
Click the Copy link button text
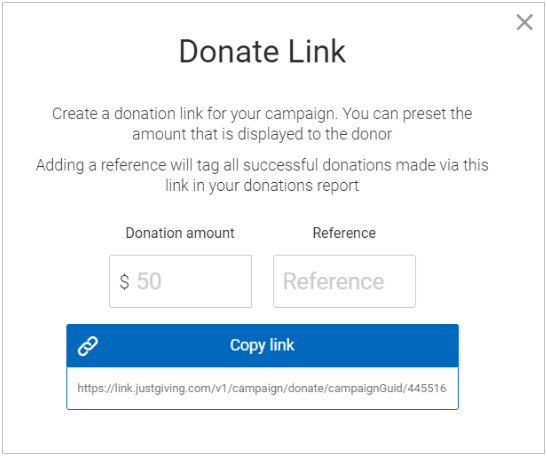pyautogui.click(x=262, y=345)
